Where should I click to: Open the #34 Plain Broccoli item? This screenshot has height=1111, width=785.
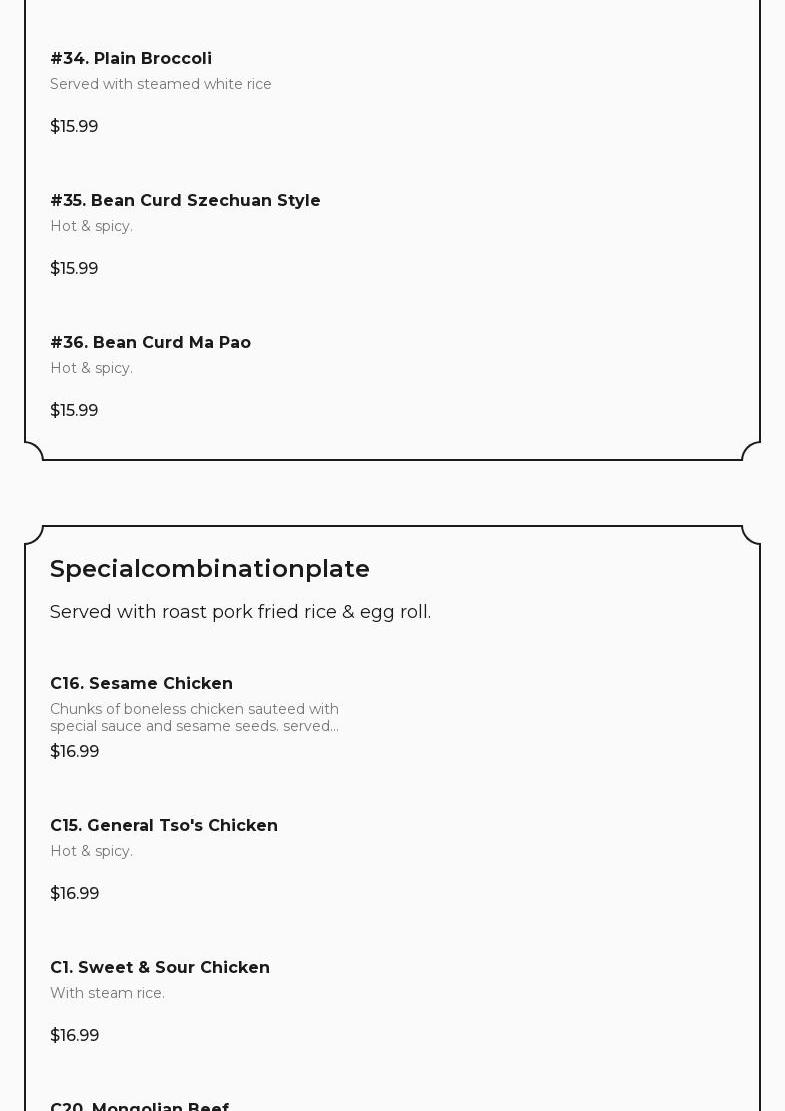pyautogui.click(x=131, y=58)
